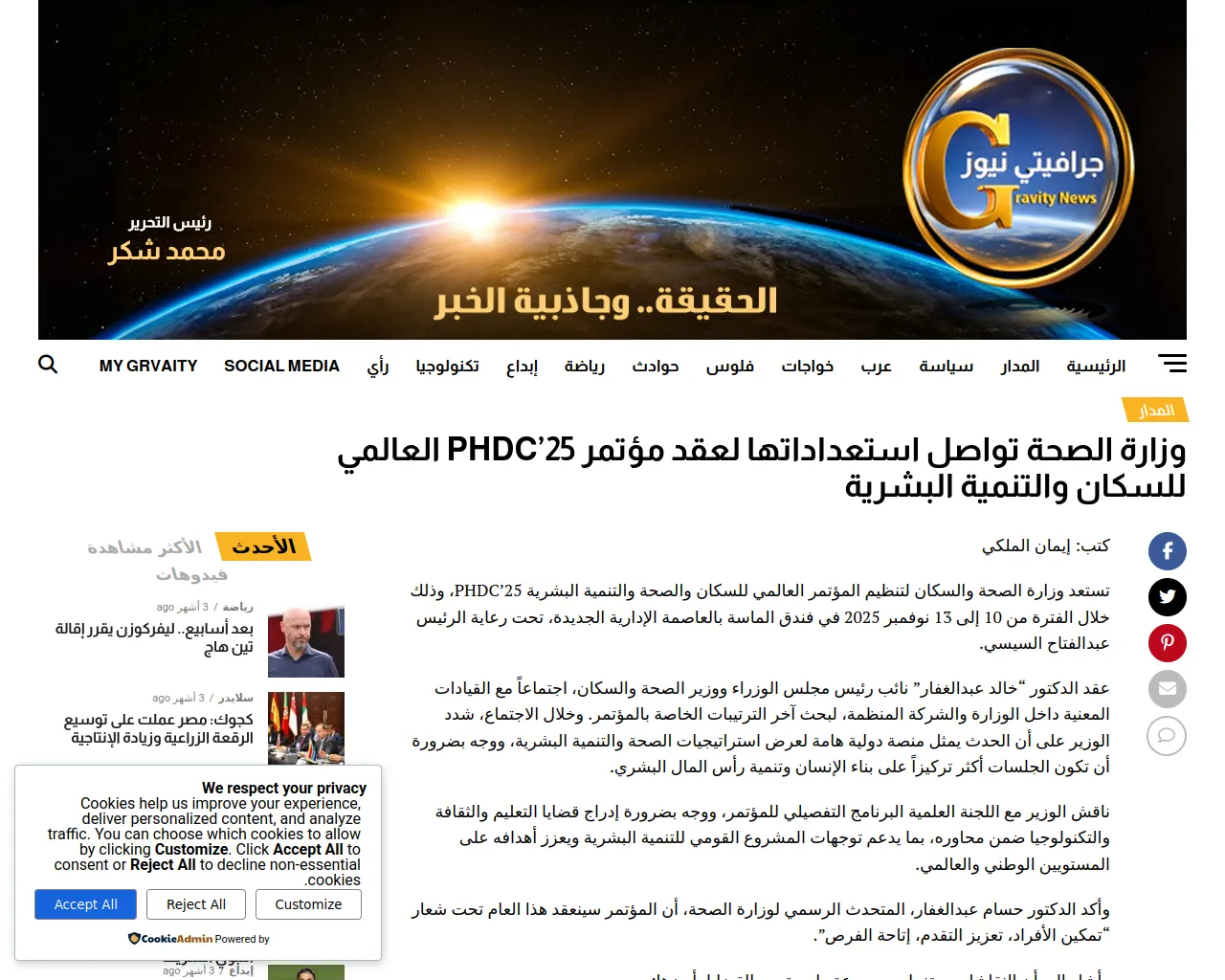Share the article on Twitter
The image size is (1225, 980).
click(1168, 597)
